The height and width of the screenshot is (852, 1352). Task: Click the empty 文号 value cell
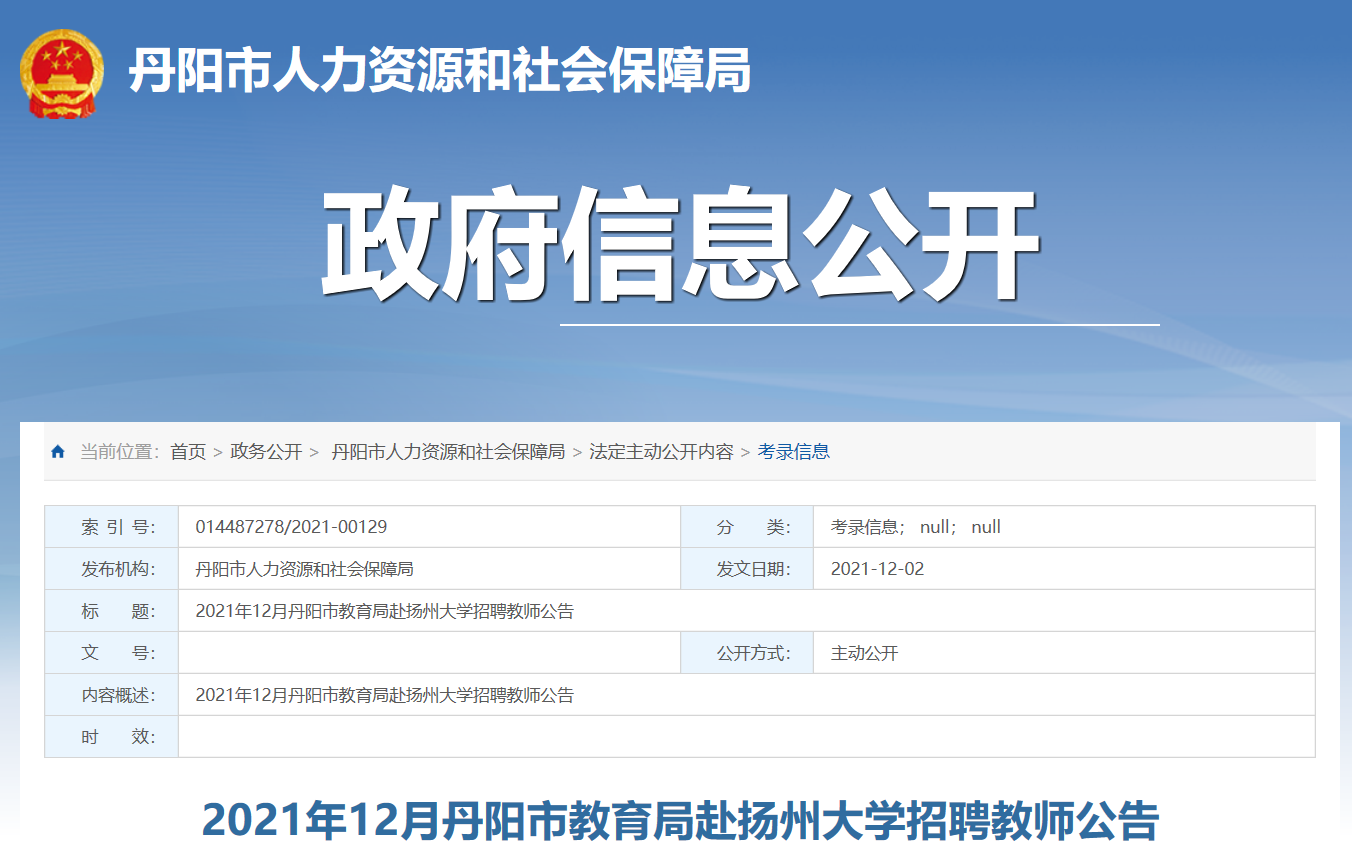point(428,653)
